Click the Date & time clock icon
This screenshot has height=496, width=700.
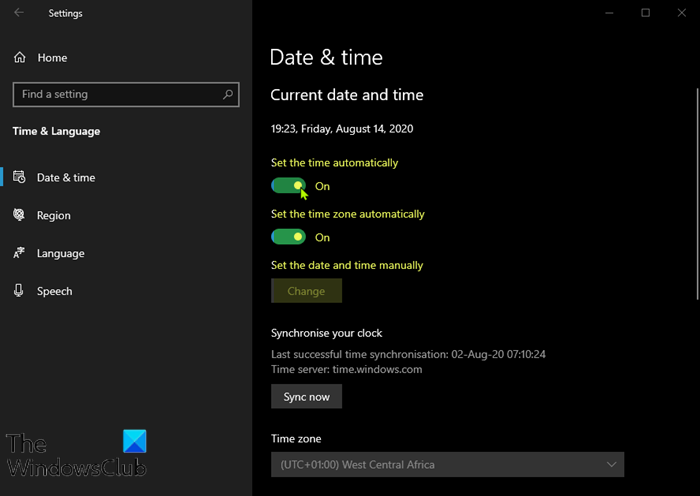tap(19, 177)
